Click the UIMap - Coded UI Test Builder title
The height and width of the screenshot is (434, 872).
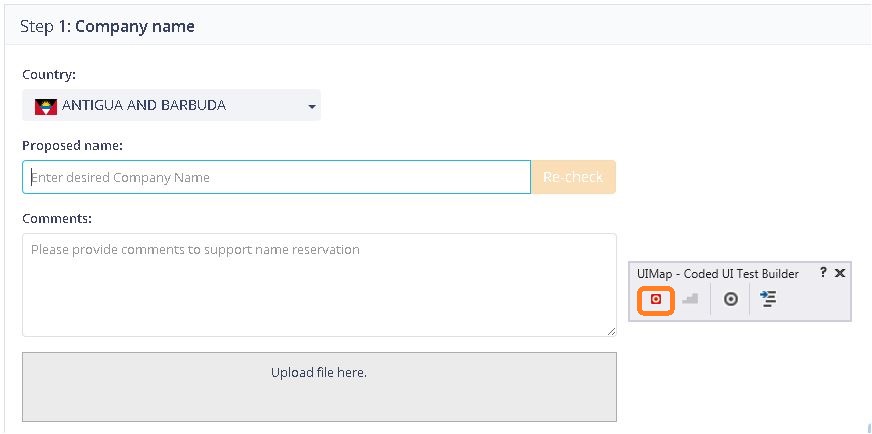[x=718, y=273]
